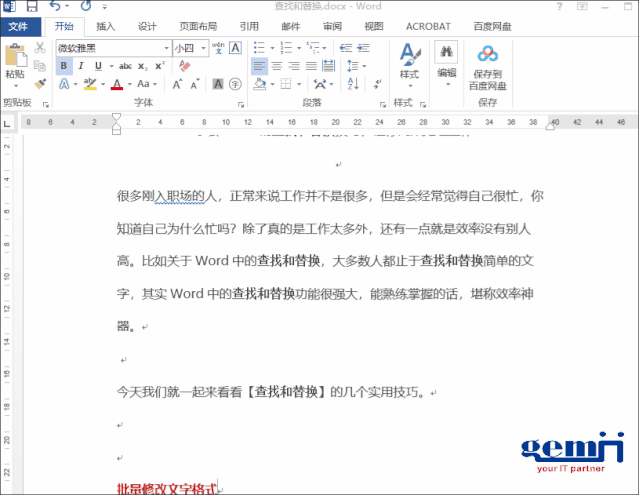Toggle Underline formatting
Screen dimensions: 639x495
(98, 66)
